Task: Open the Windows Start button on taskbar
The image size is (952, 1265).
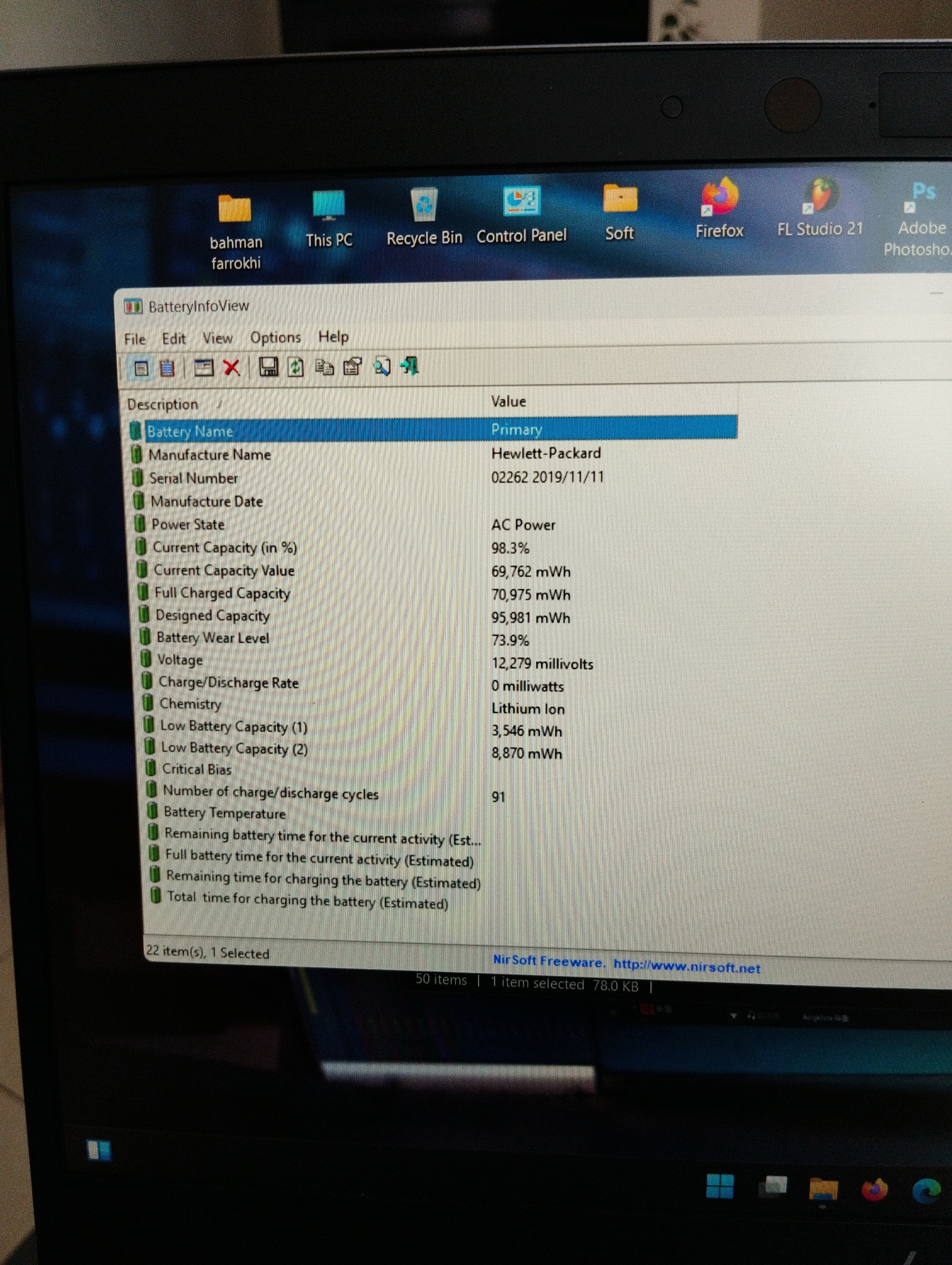Action: [720, 1186]
